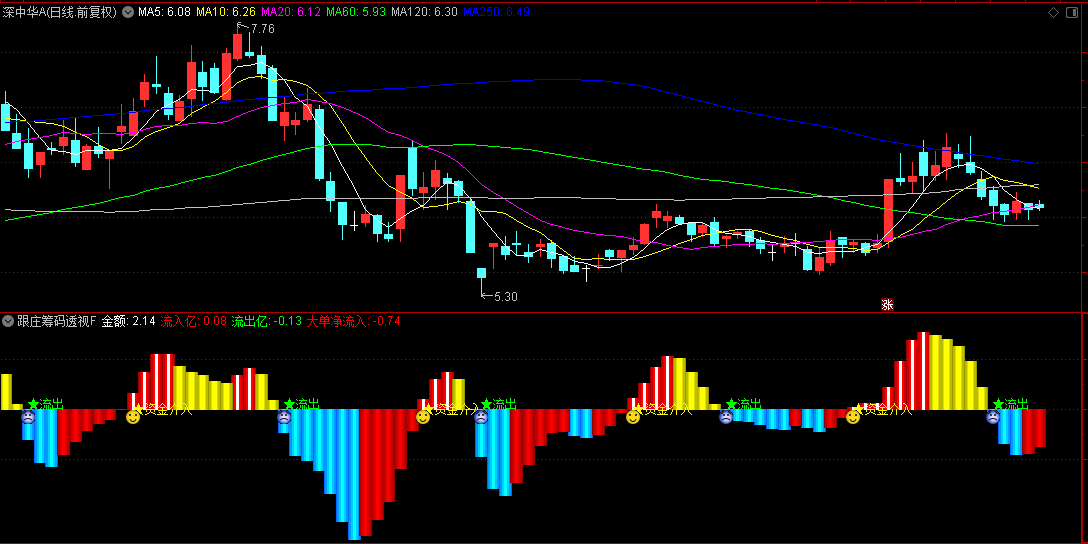Click the rightmost sad face signal icon
Screen dimensions: 1088x544
[993, 417]
